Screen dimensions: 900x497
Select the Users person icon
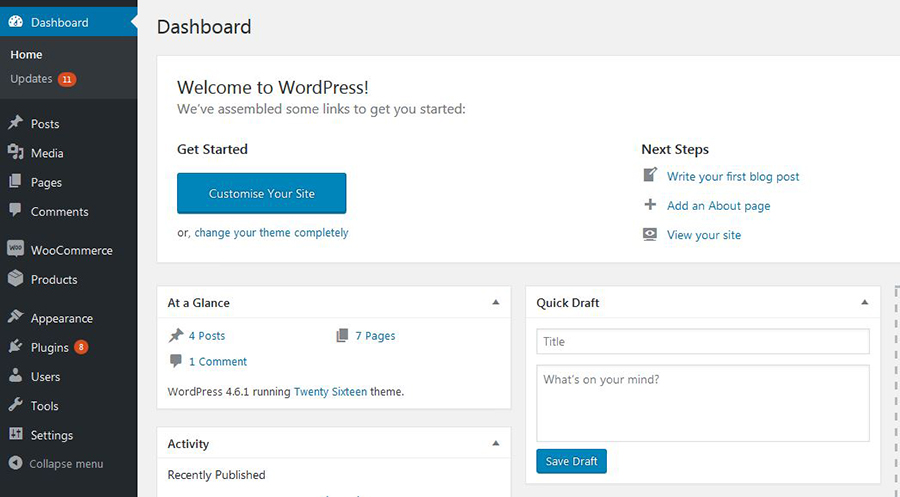coord(15,375)
